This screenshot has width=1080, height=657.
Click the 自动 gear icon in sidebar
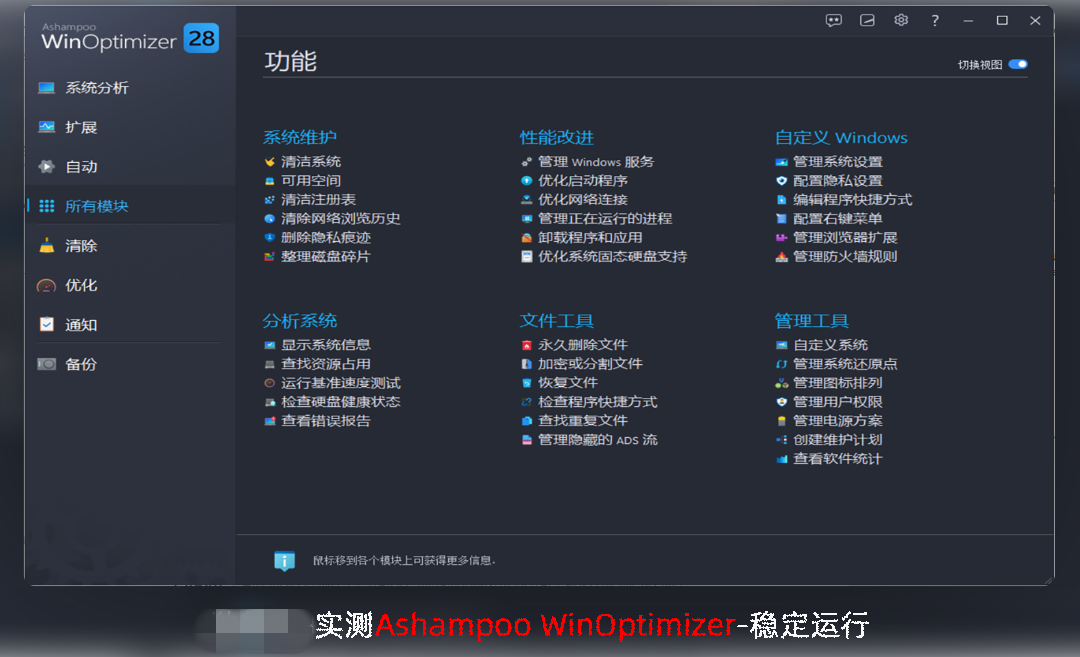(46, 167)
